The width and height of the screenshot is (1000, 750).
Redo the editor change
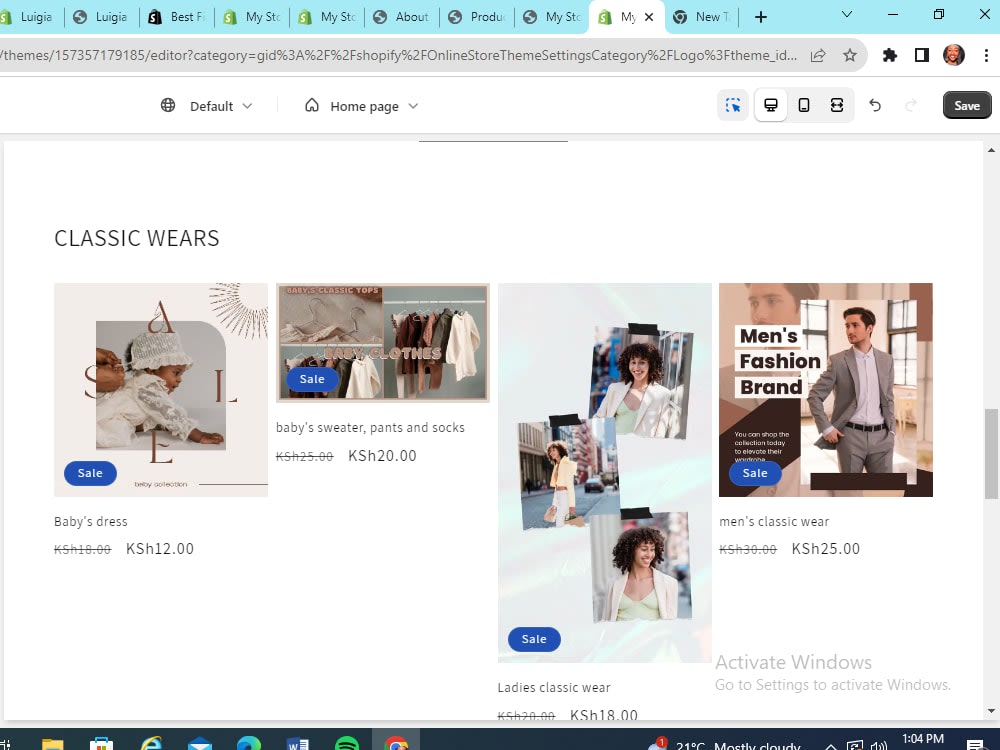tap(911, 105)
